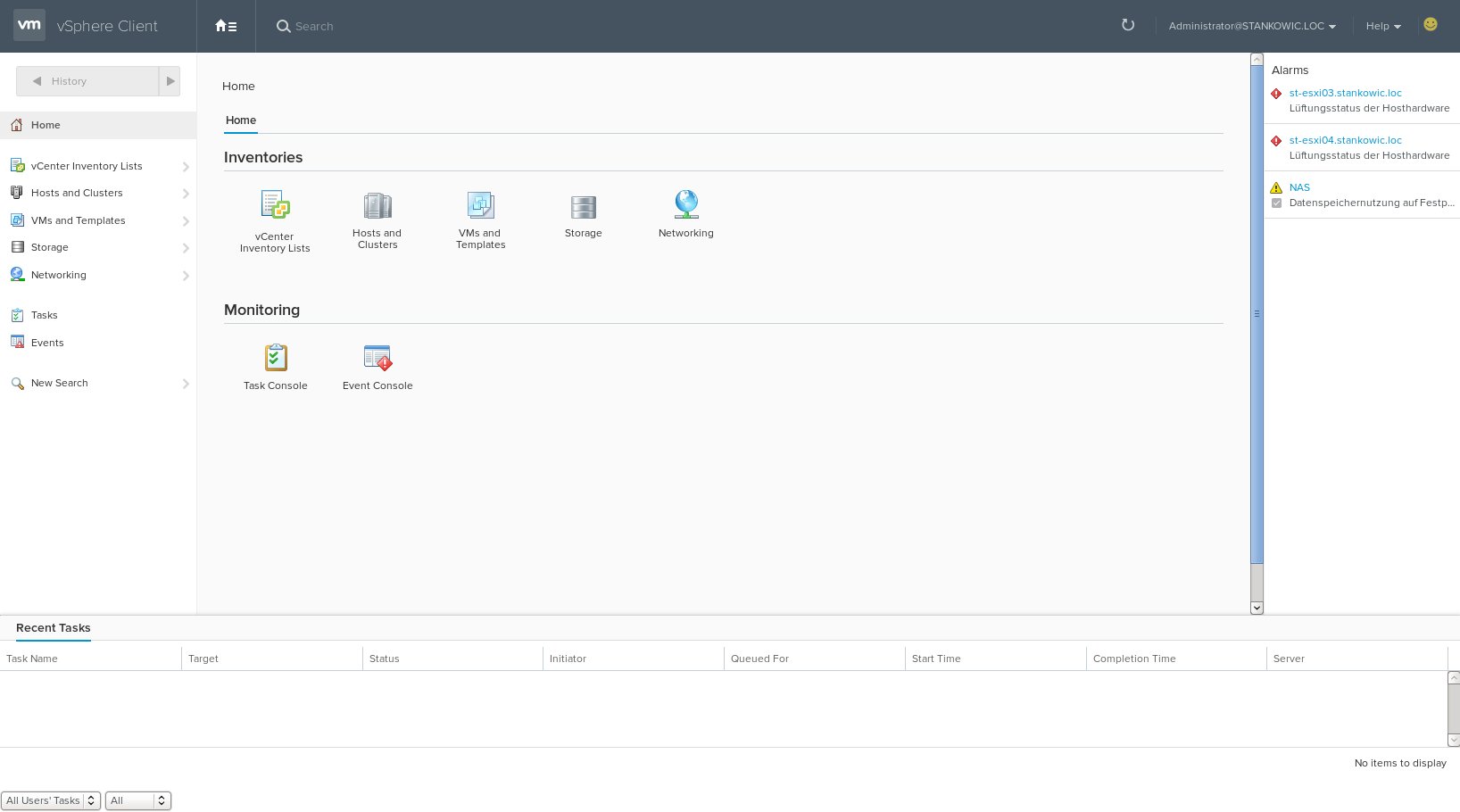Open VMs and Templates large icon

[x=480, y=205]
